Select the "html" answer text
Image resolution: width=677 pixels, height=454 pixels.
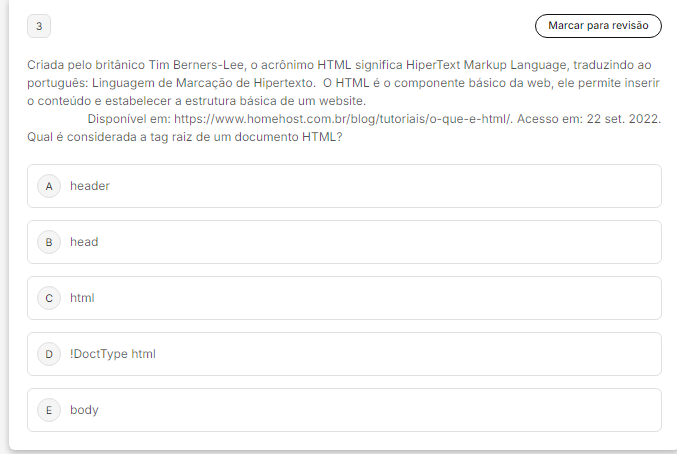82,298
